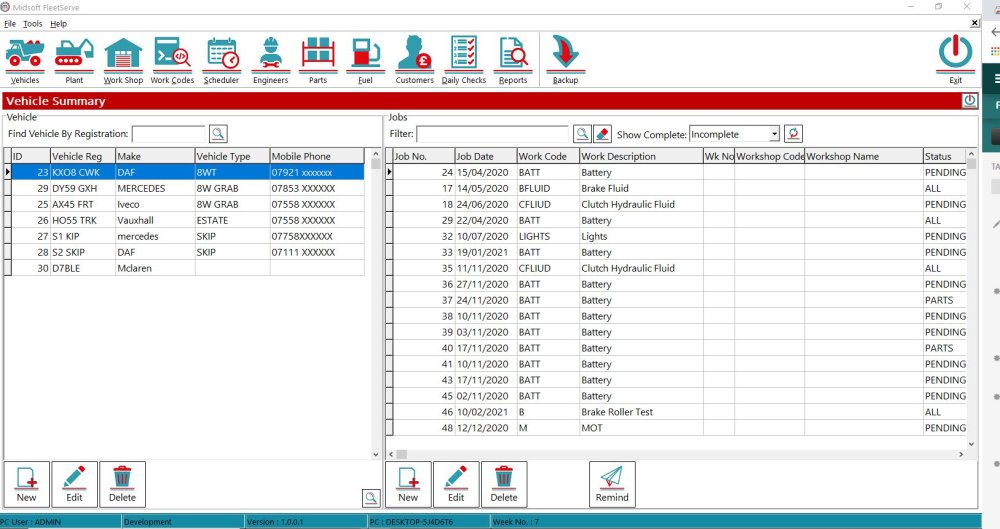Clear the jobs filter with eraser icon
The image size is (1000, 529).
(602, 134)
